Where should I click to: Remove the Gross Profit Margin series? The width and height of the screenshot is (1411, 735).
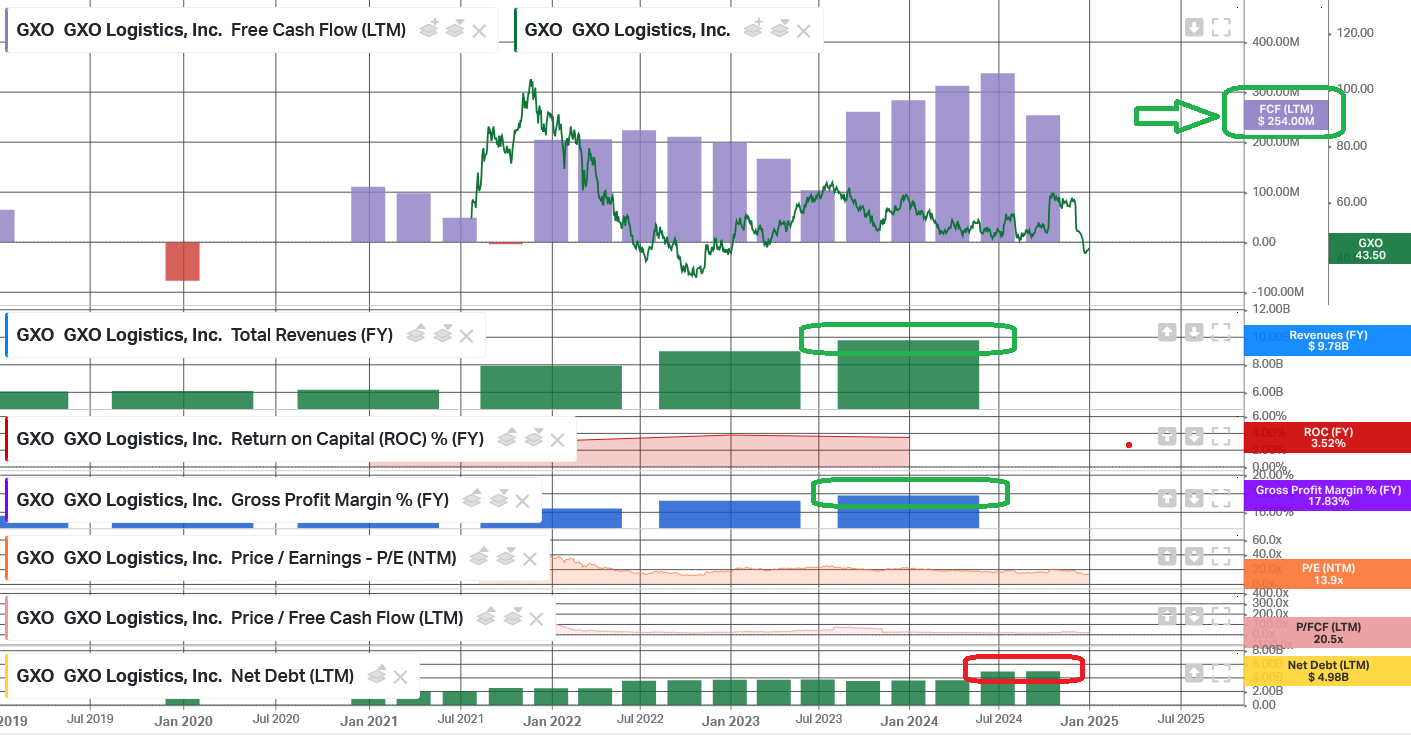[522, 499]
